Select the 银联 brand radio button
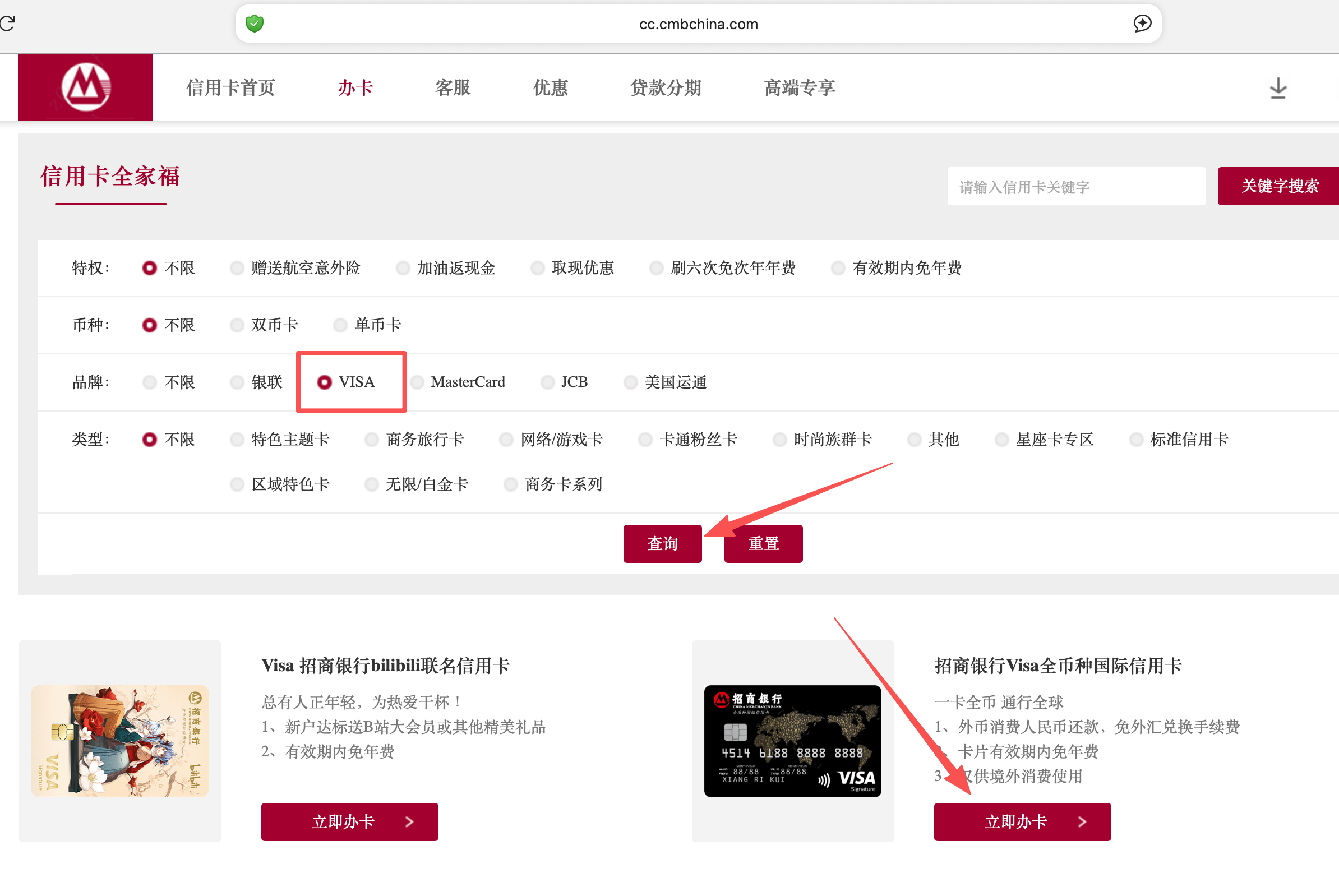Viewport: 1339px width, 896px height. (237, 382)
